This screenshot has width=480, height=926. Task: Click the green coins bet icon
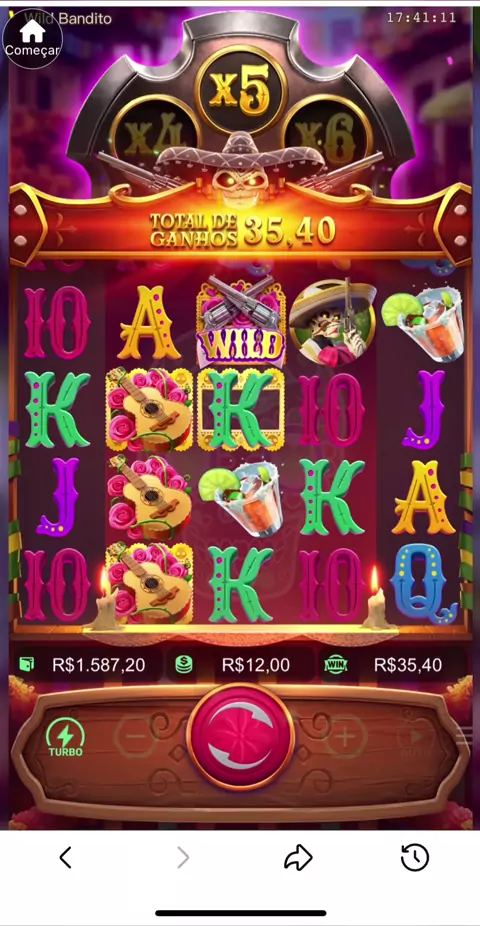pos(184,665)
